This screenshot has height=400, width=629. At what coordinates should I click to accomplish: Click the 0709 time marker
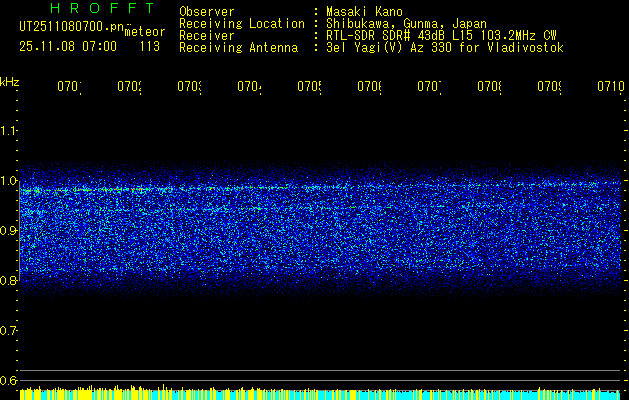coord(549,87)
